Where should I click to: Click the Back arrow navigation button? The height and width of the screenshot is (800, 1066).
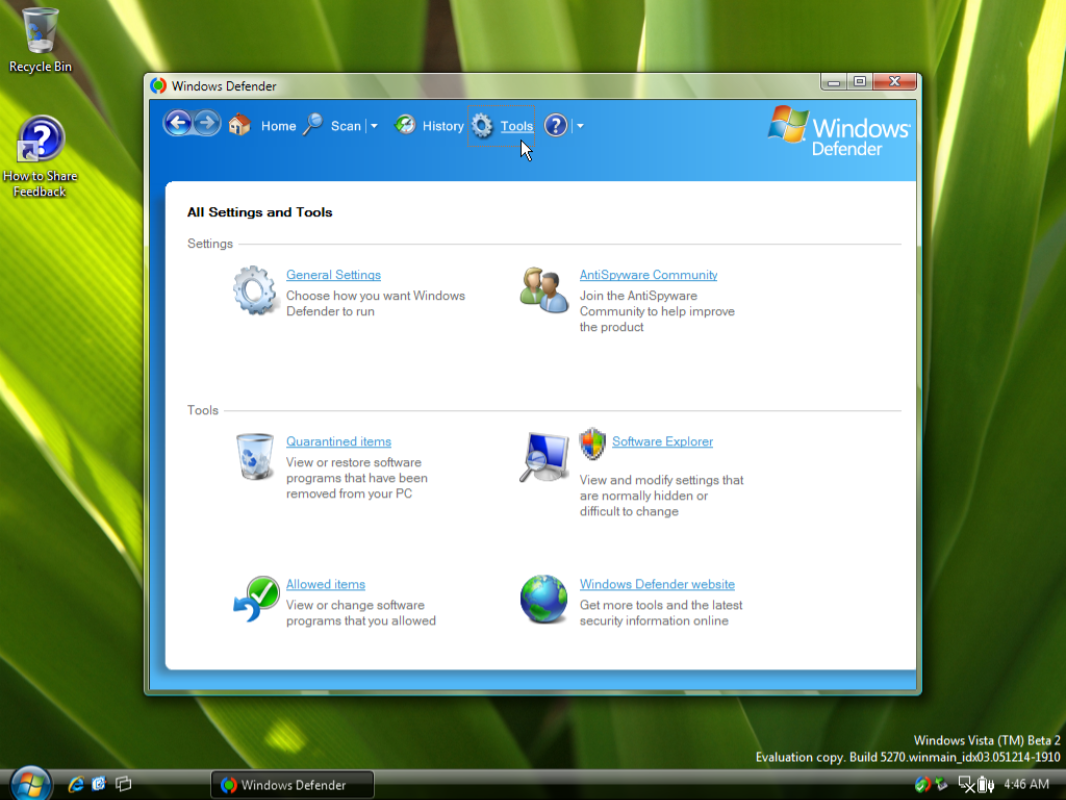[x=177, y=124]
